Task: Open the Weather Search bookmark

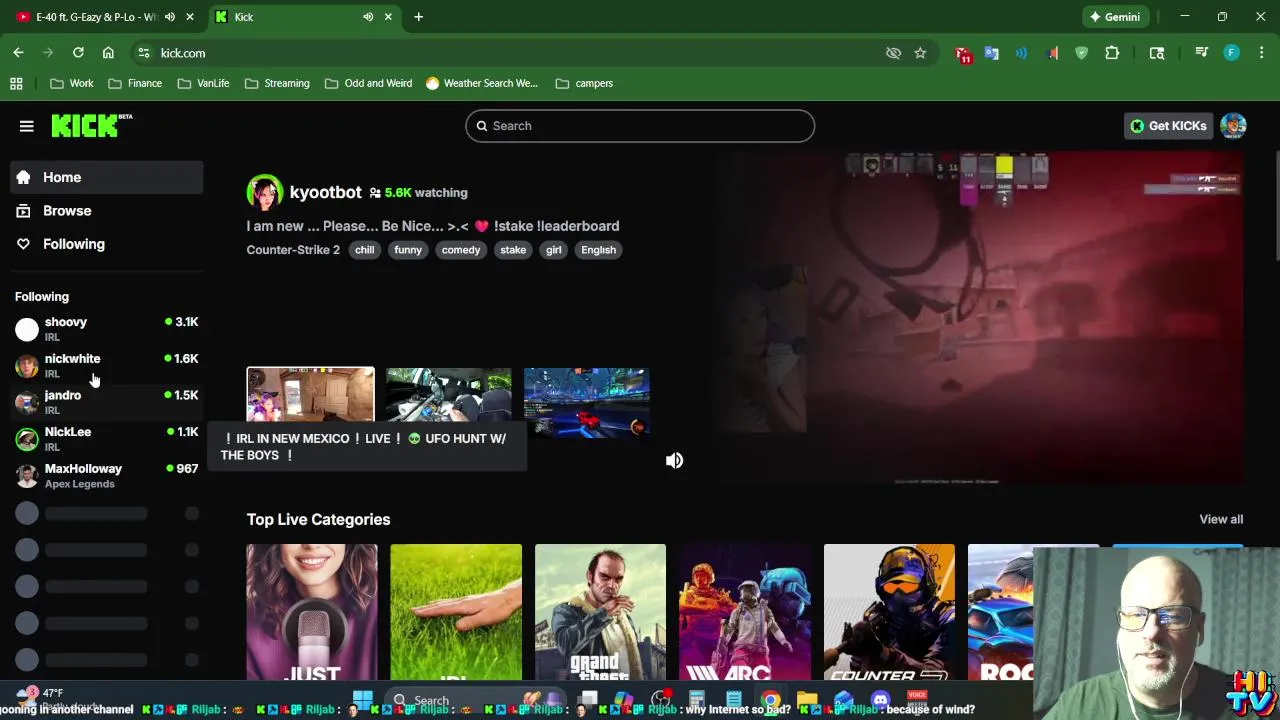Action: [x=482, y=83]
